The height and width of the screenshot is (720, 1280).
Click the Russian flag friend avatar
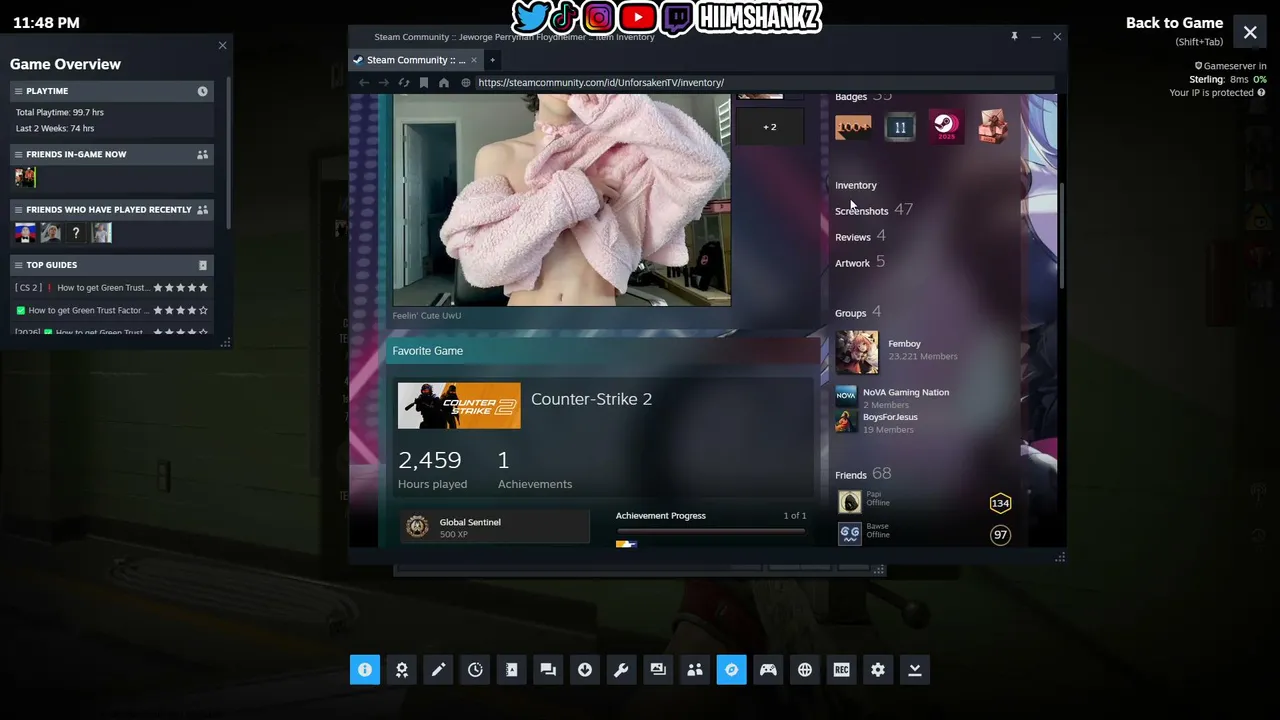click(25, 233)
